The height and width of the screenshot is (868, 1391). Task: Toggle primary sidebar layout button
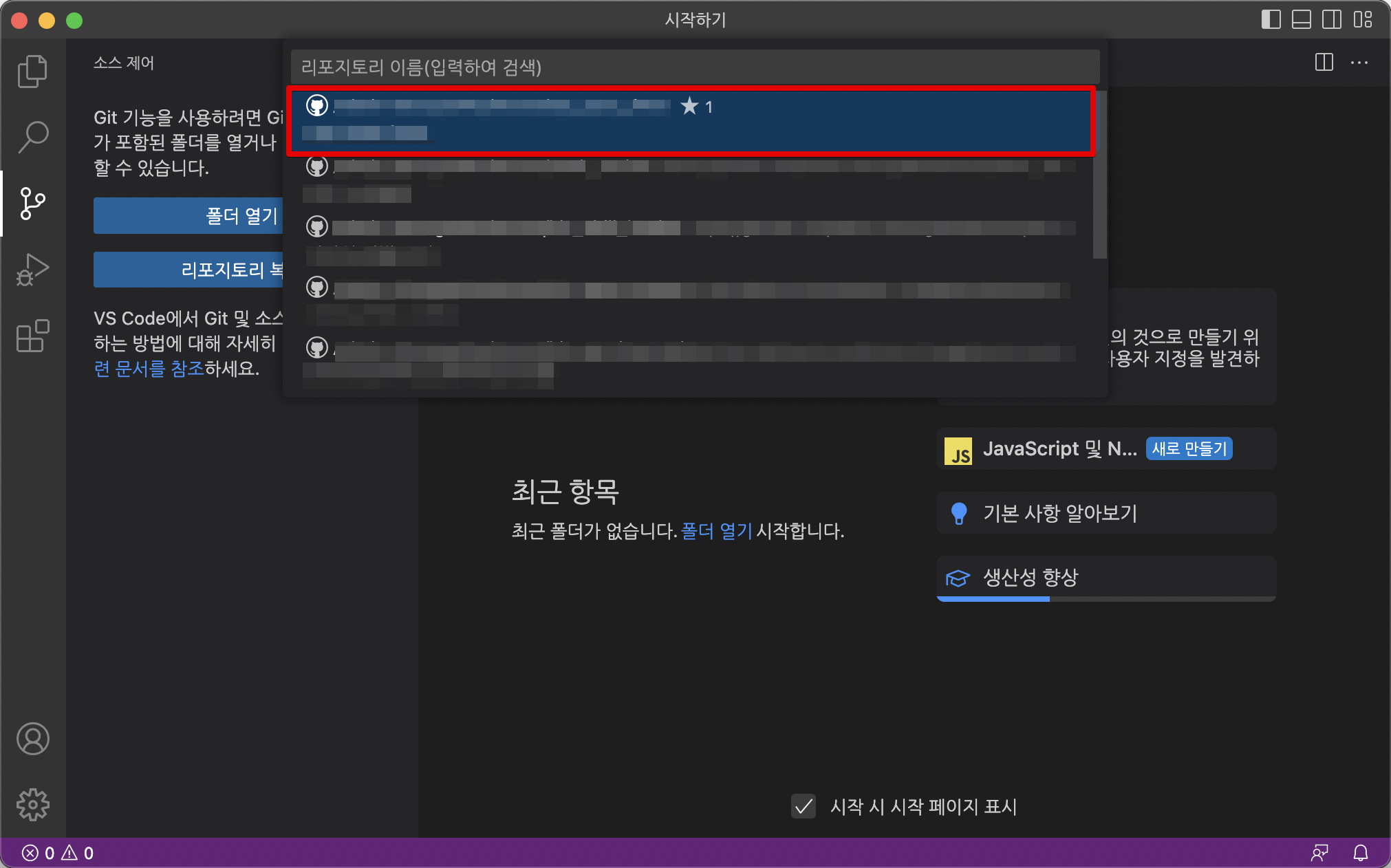(1271, 19)
